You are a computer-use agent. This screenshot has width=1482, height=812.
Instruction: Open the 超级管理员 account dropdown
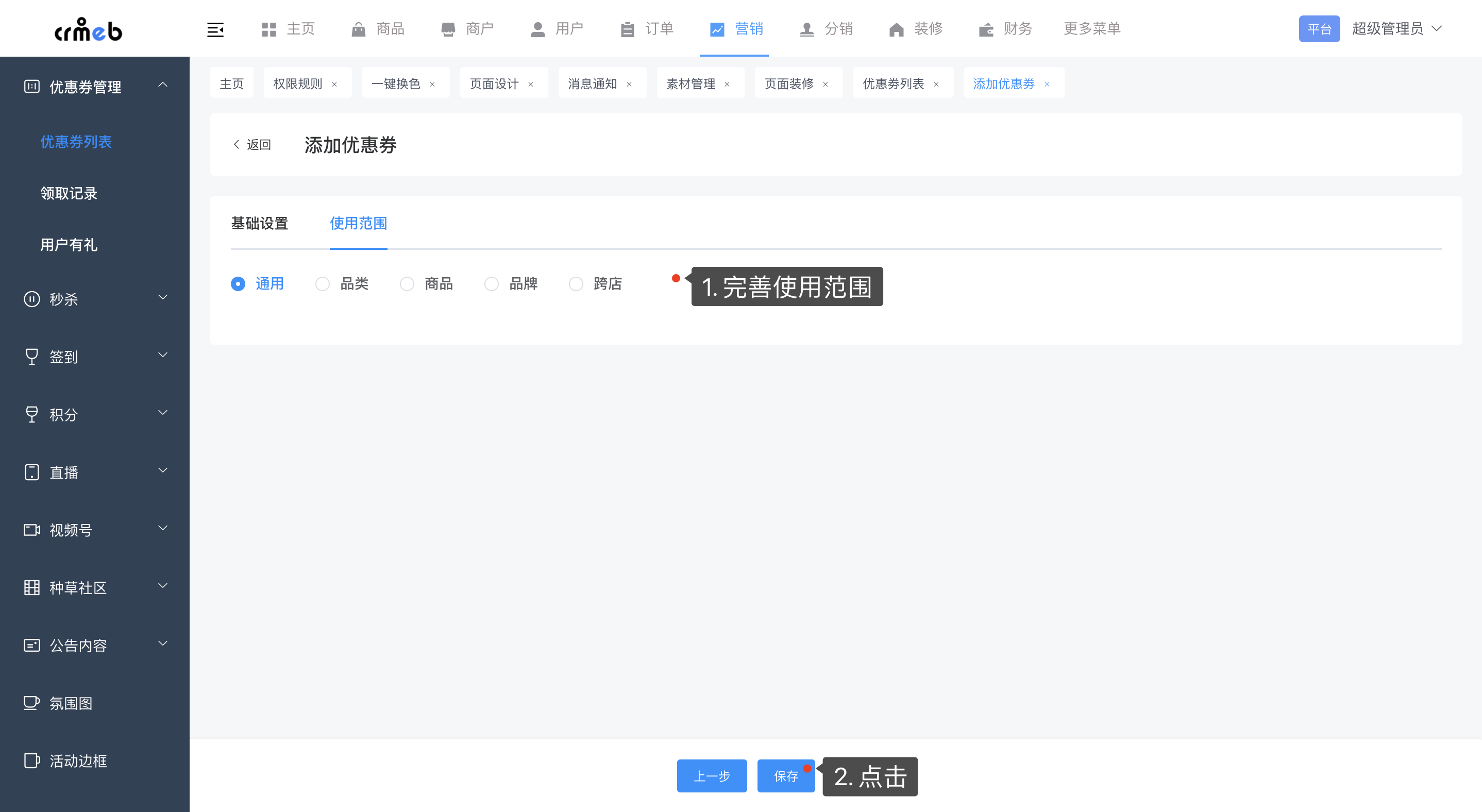tap(1397, 29)
